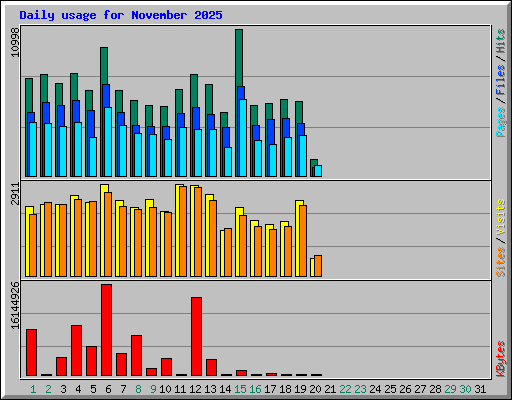512x400 pixels.
Task: Click day label 25 on the axis
Action: tap(390, 389)
